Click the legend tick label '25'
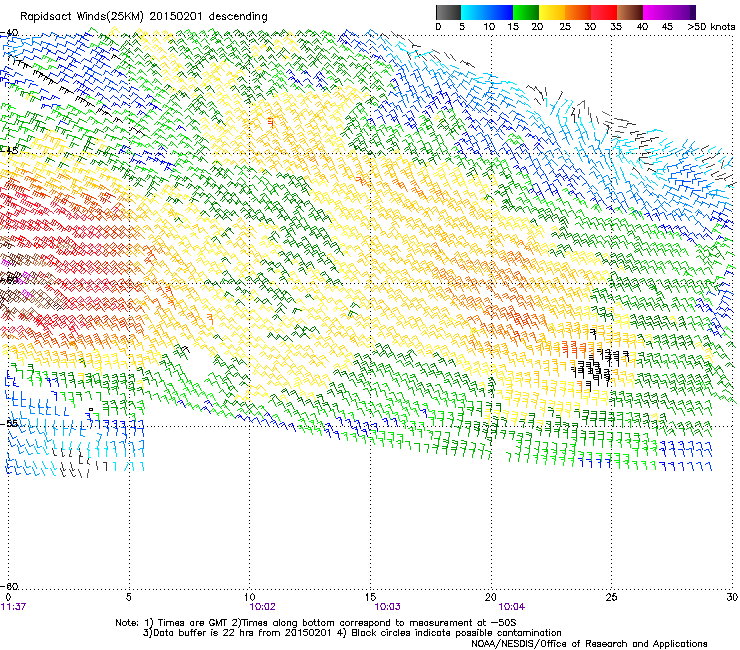The height and width of the screenshot is (650, 740). click(x=565, y=27)
